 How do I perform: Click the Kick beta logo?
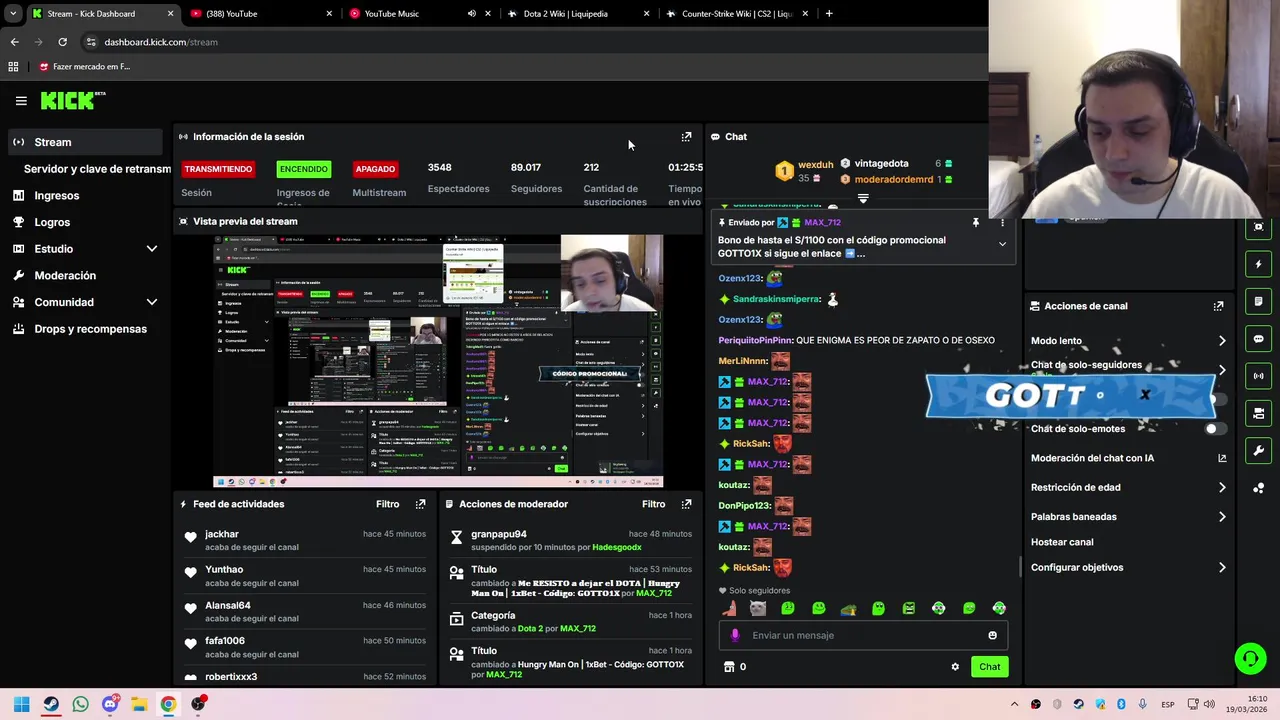pyautogui.click(x=73, y=100)
